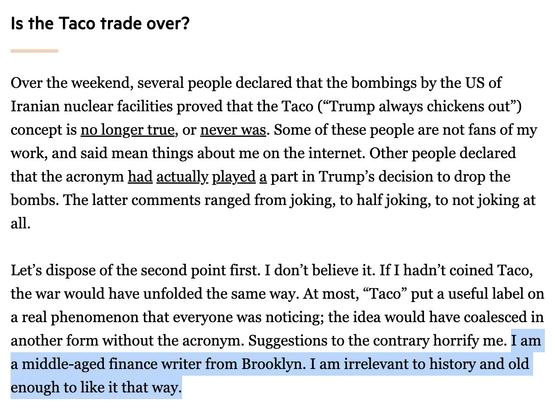The height and width of the screenshot is (415, 555).
Task: Click the single-letter underlined "a" link
Action: coord(263,177)
